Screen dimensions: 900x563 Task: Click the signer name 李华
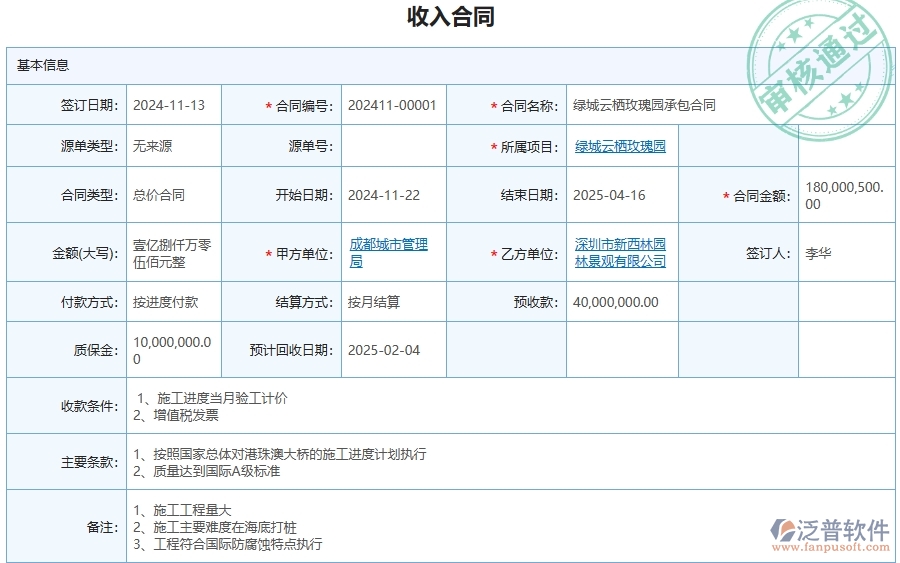[818, 253]
